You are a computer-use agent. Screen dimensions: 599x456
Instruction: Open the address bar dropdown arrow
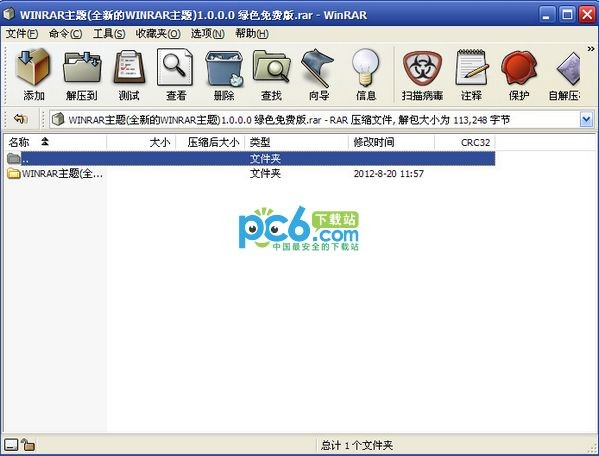(x=586, y=120)
